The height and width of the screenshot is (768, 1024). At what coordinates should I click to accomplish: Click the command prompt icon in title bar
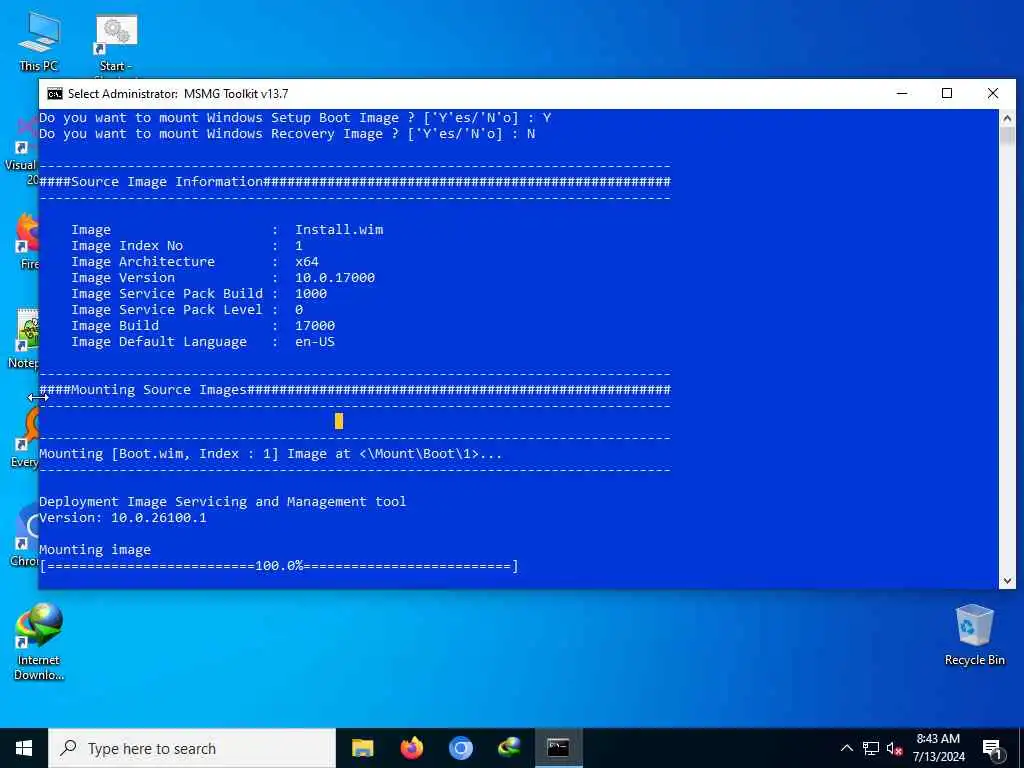pos(55,94)
